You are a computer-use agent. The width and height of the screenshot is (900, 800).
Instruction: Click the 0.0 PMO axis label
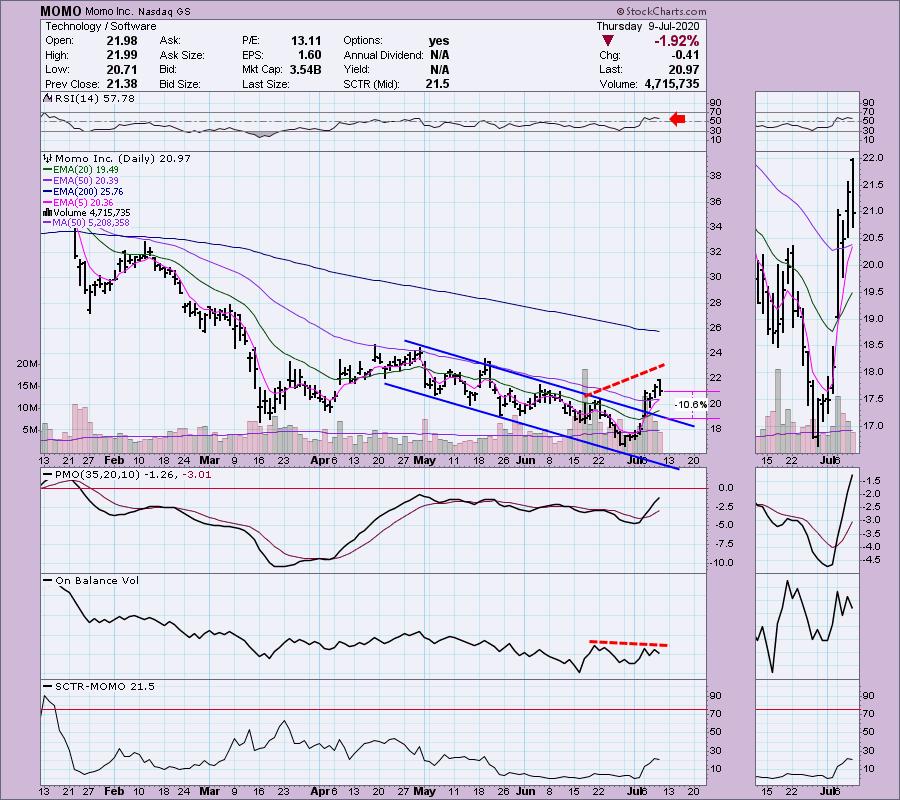(x=726, y=488)
